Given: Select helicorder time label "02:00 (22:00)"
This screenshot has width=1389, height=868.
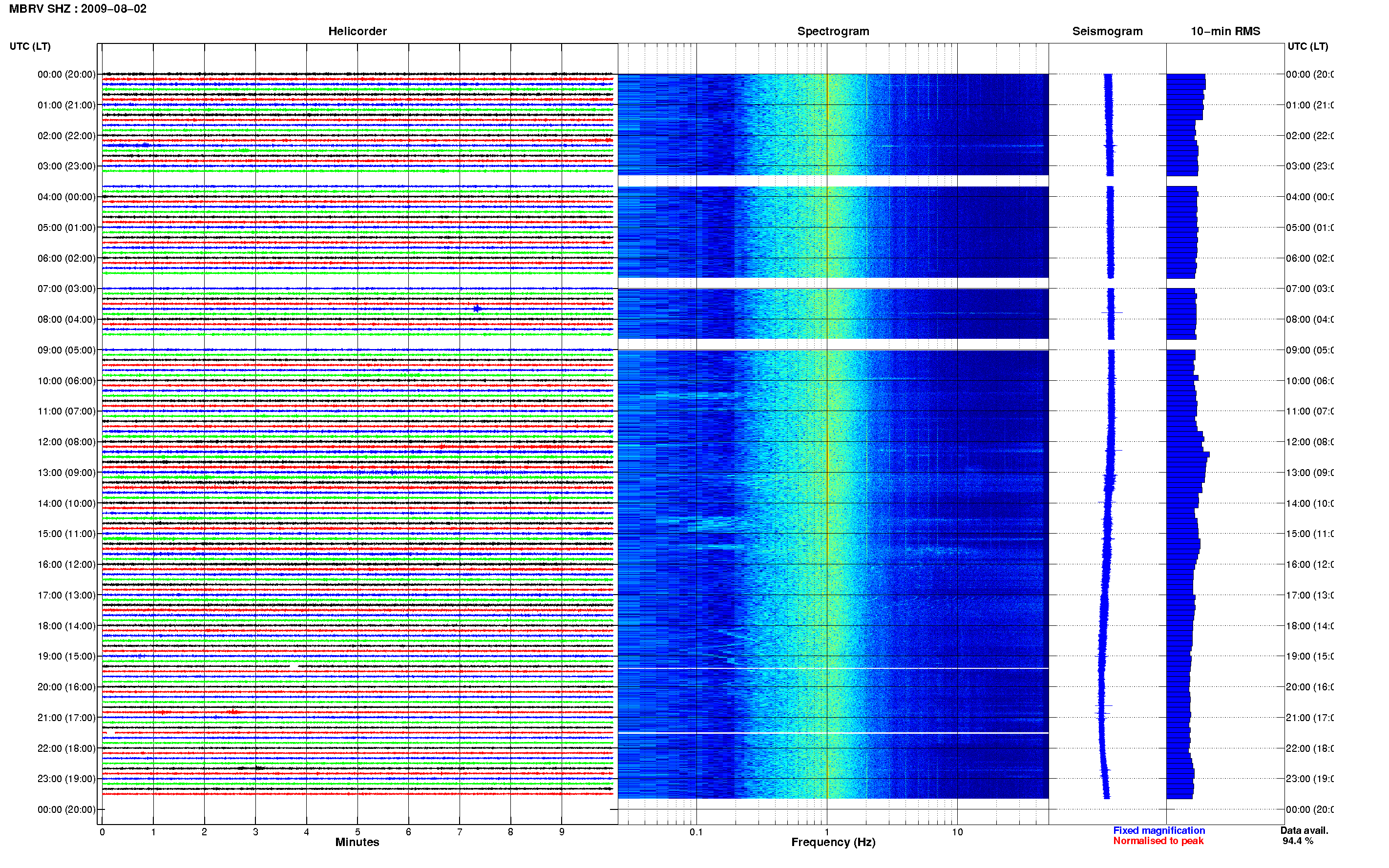Looking at the screenshot, I should point(66,136).
